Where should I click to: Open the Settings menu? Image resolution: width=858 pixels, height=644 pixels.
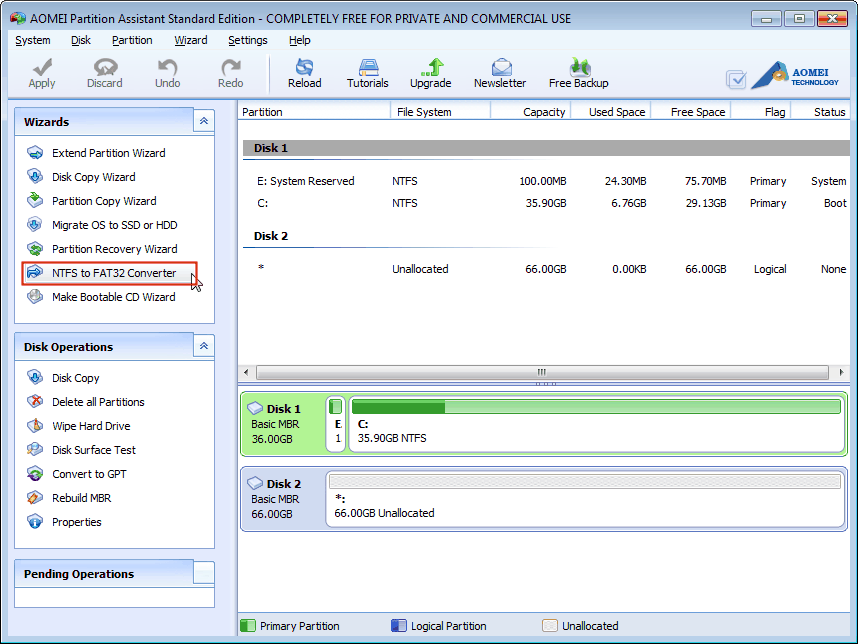coord(247,40)
